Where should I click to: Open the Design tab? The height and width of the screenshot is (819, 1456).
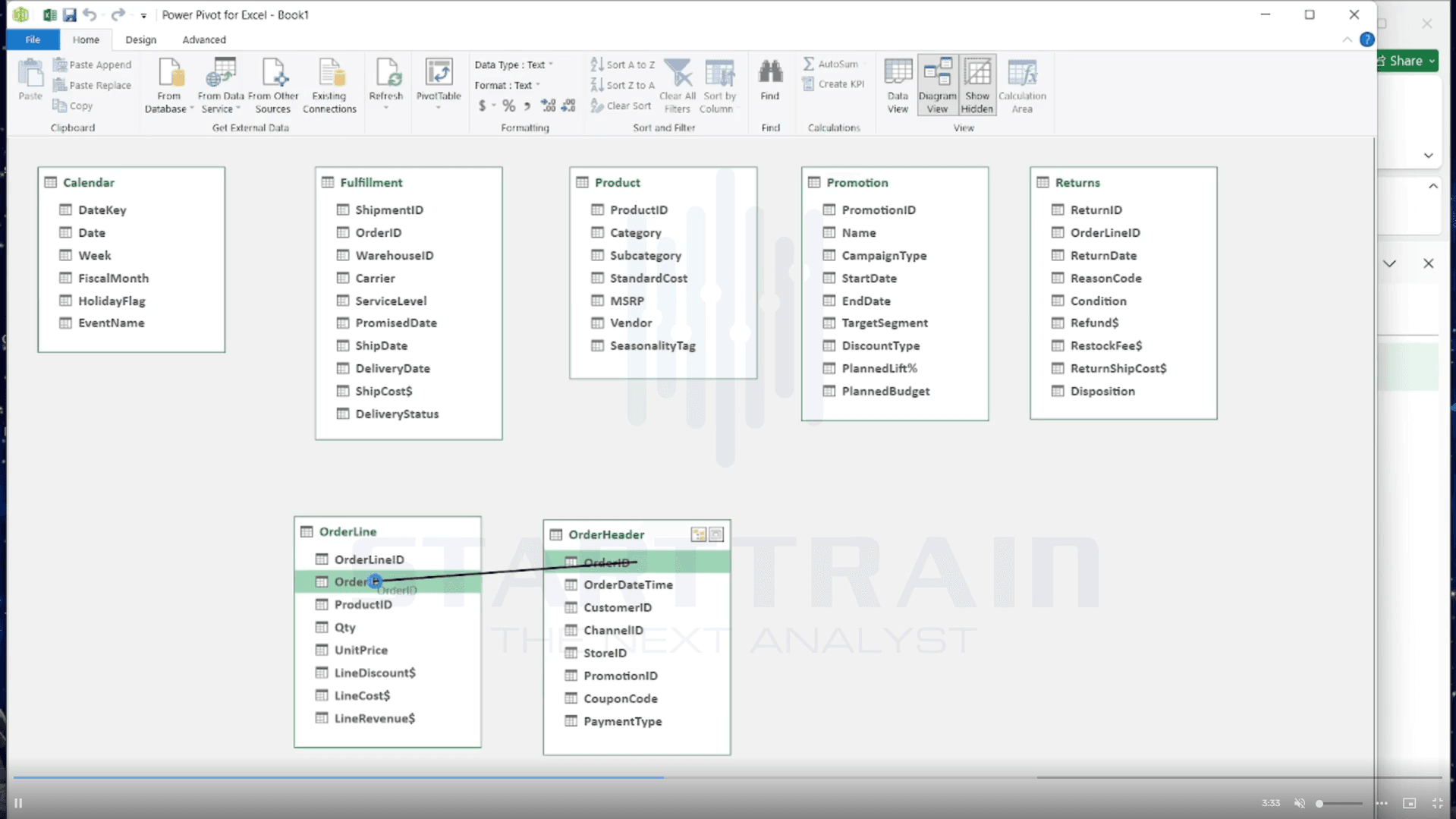(140, 39)
